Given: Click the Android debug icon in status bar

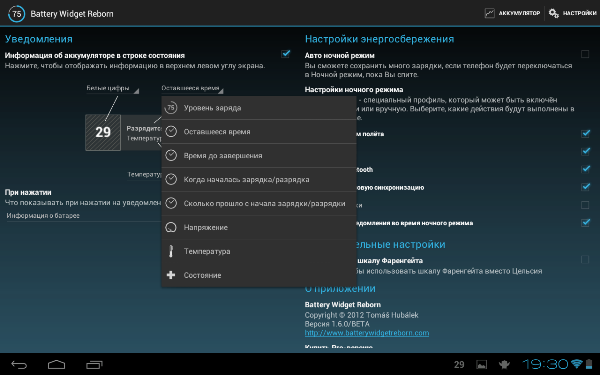Looking at the screenshot, I should (505, 365).
